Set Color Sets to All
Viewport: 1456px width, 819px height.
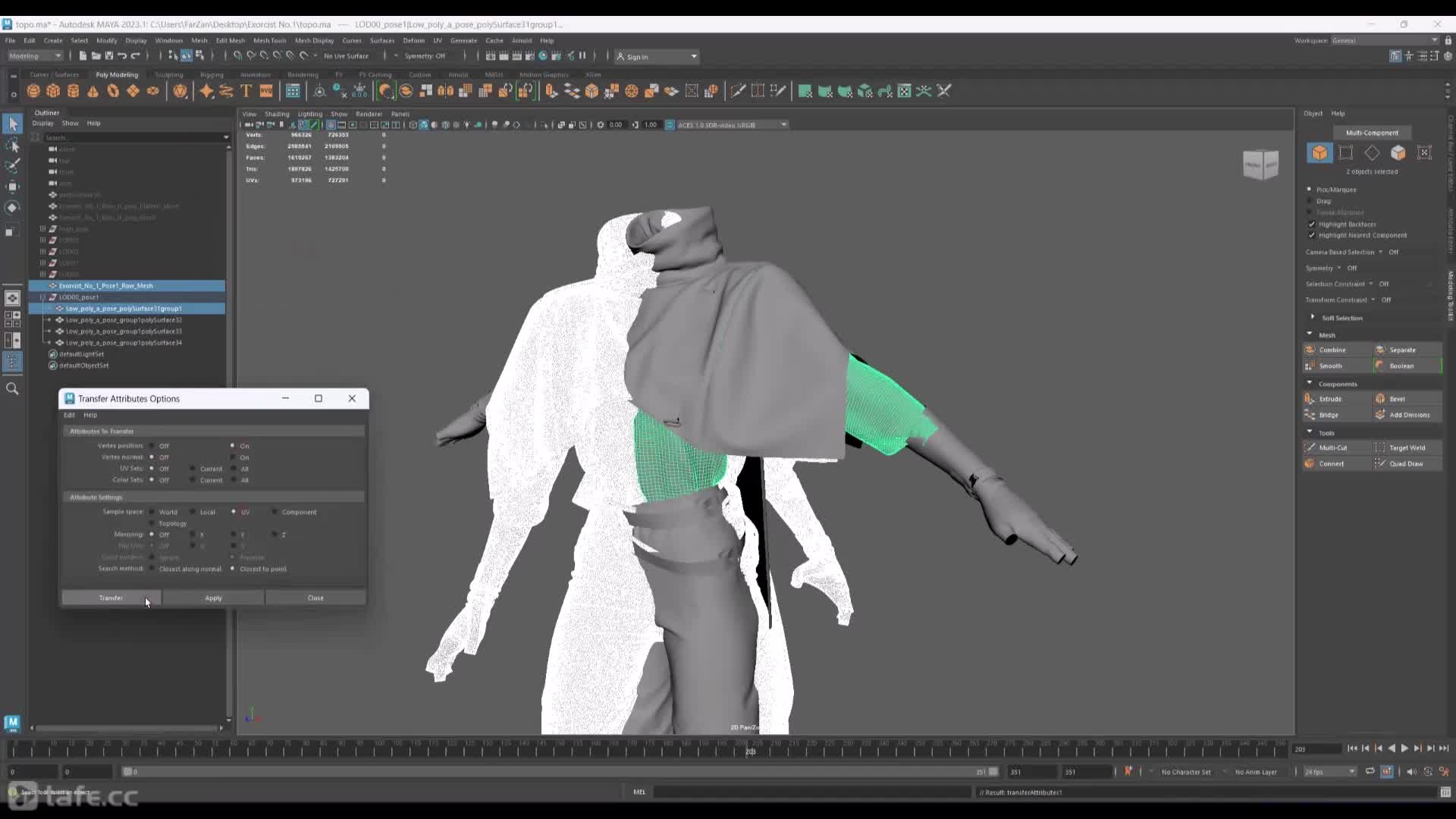click(233, 480)
